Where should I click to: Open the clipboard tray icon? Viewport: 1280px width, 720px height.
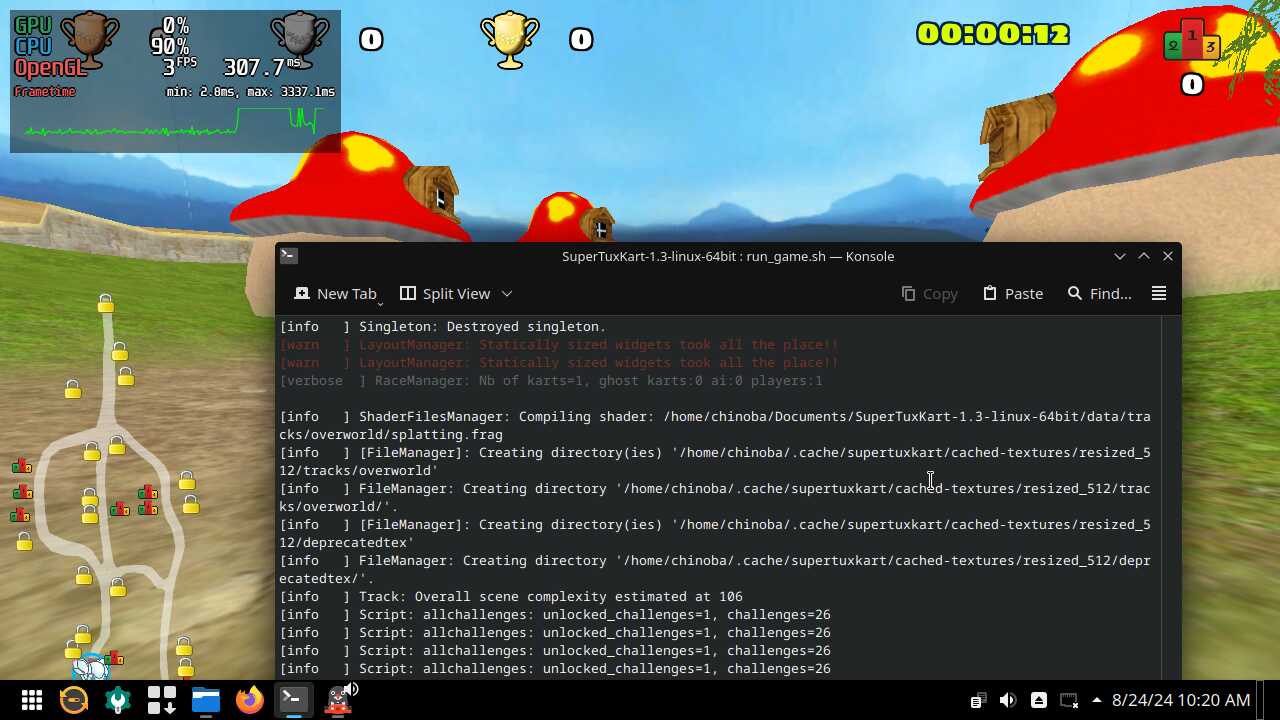point(978,701)
